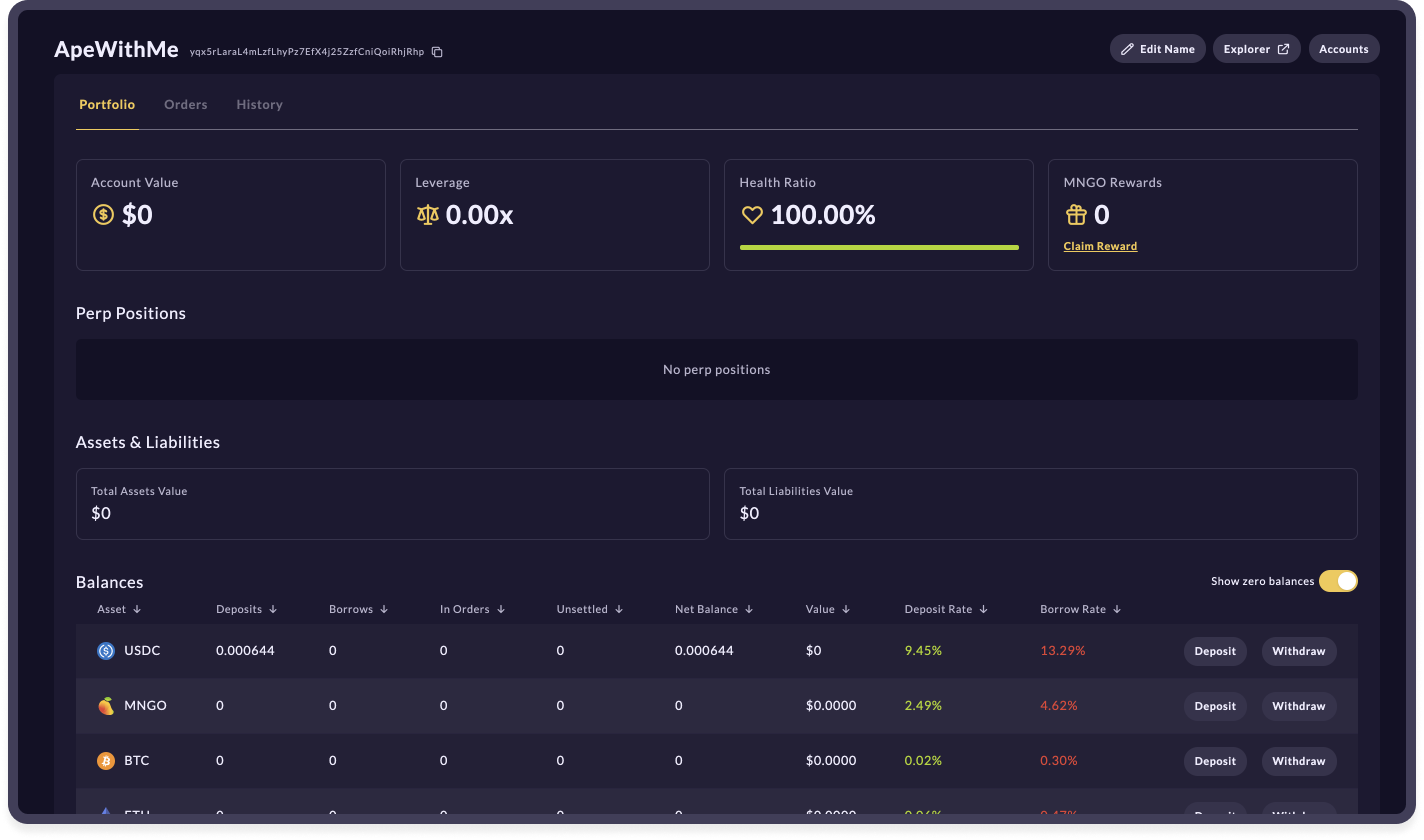The image size is (1424, 840).
Task: Open the Orders tab
Action: click(x=186, y=104)
